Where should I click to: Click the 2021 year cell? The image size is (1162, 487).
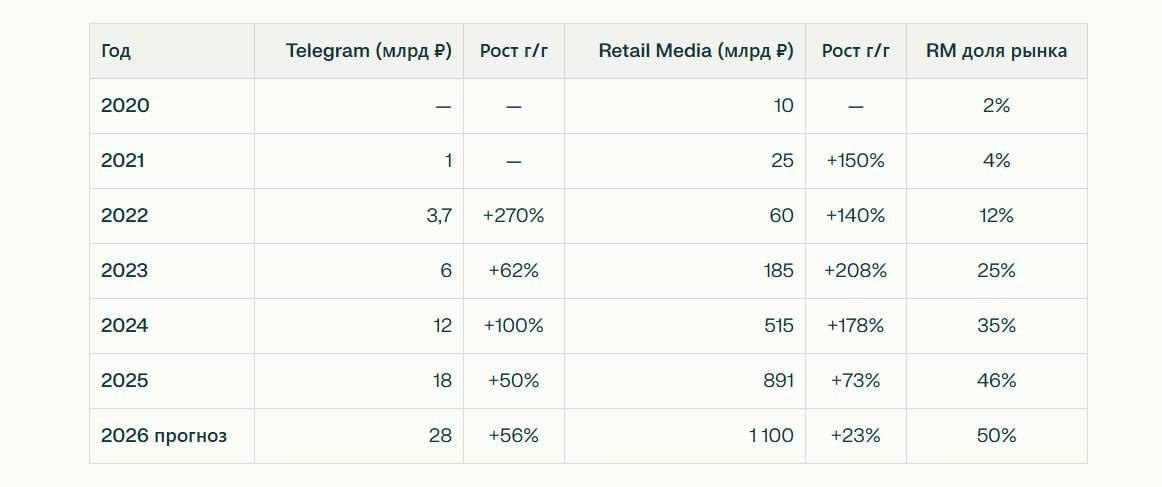(x=123, y=161)
